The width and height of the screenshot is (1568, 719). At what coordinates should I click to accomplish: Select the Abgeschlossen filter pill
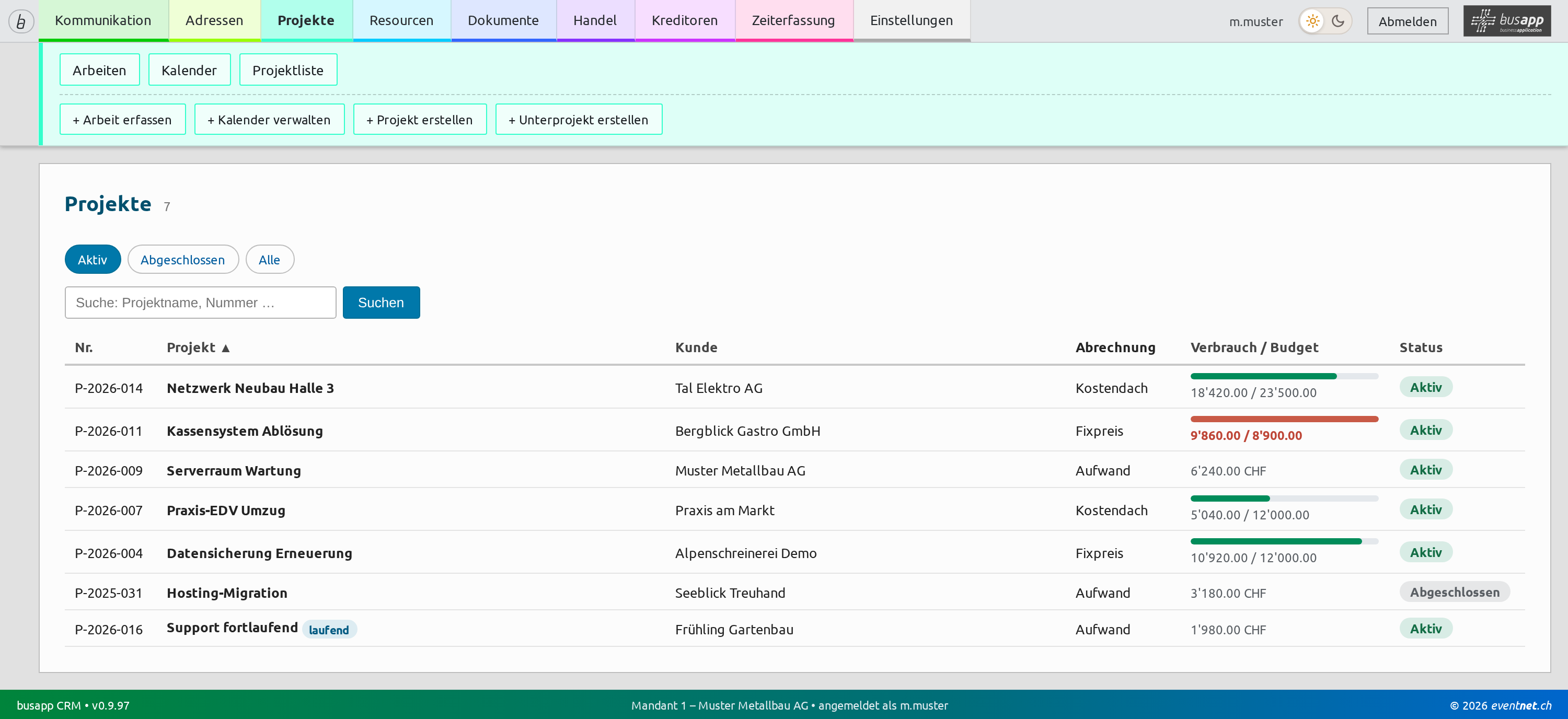[182, 260]
